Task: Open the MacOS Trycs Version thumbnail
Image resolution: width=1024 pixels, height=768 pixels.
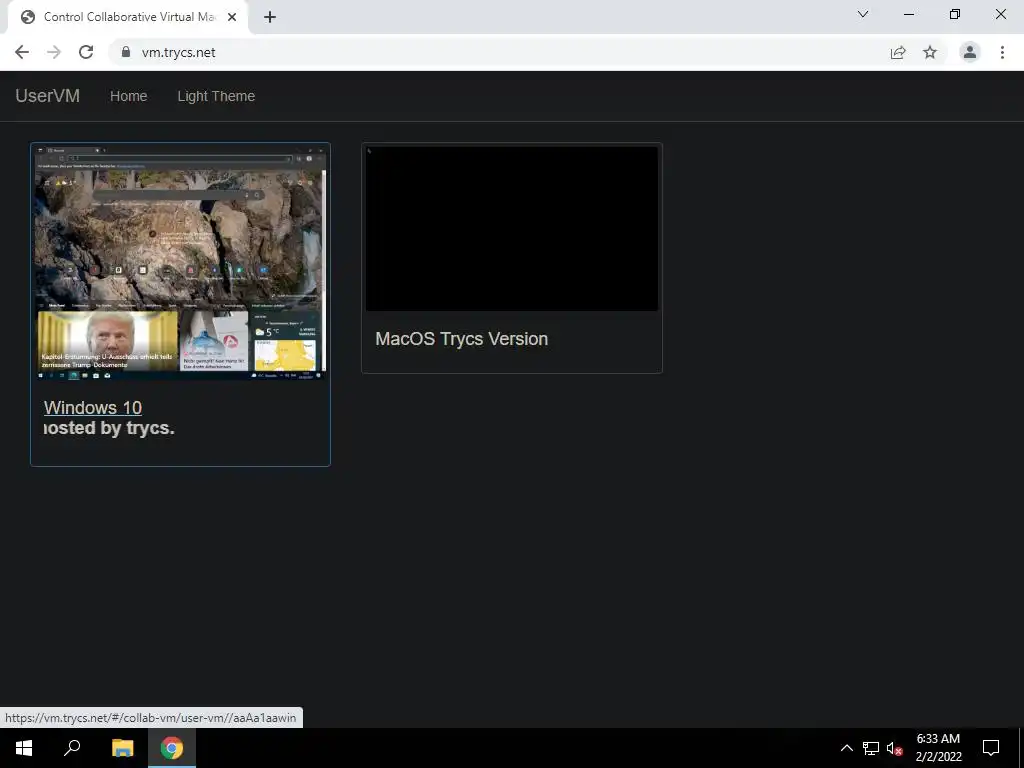Action: pos(512,229)
